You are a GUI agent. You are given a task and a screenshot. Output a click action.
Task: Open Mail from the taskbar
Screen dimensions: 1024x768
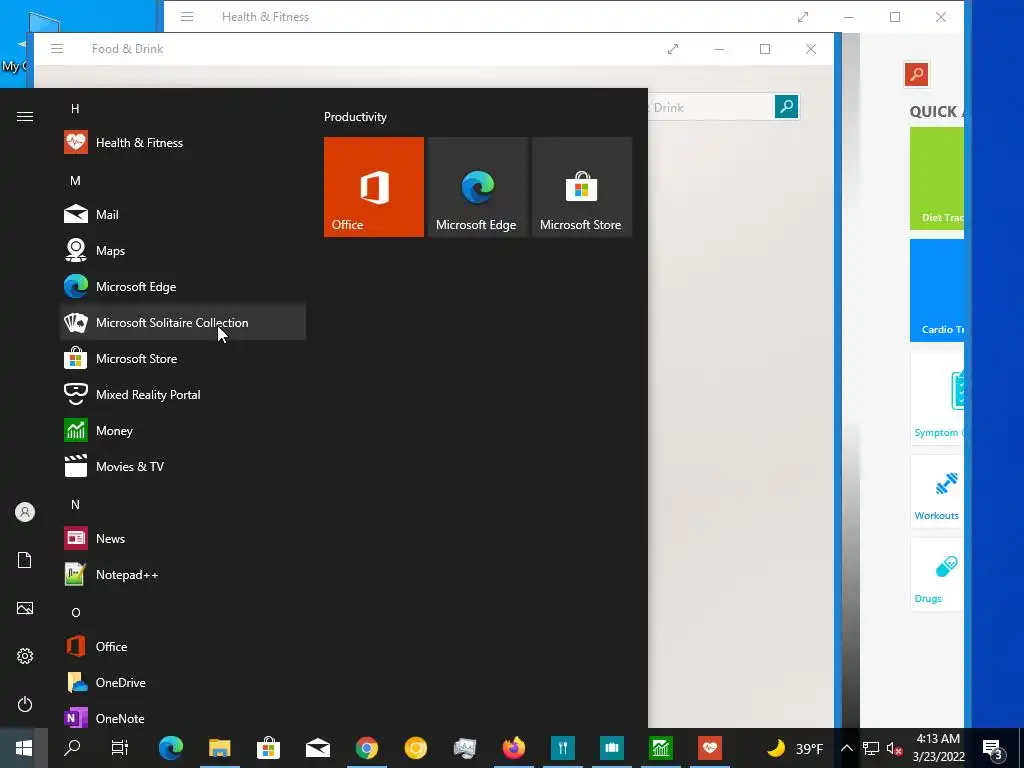317,748
